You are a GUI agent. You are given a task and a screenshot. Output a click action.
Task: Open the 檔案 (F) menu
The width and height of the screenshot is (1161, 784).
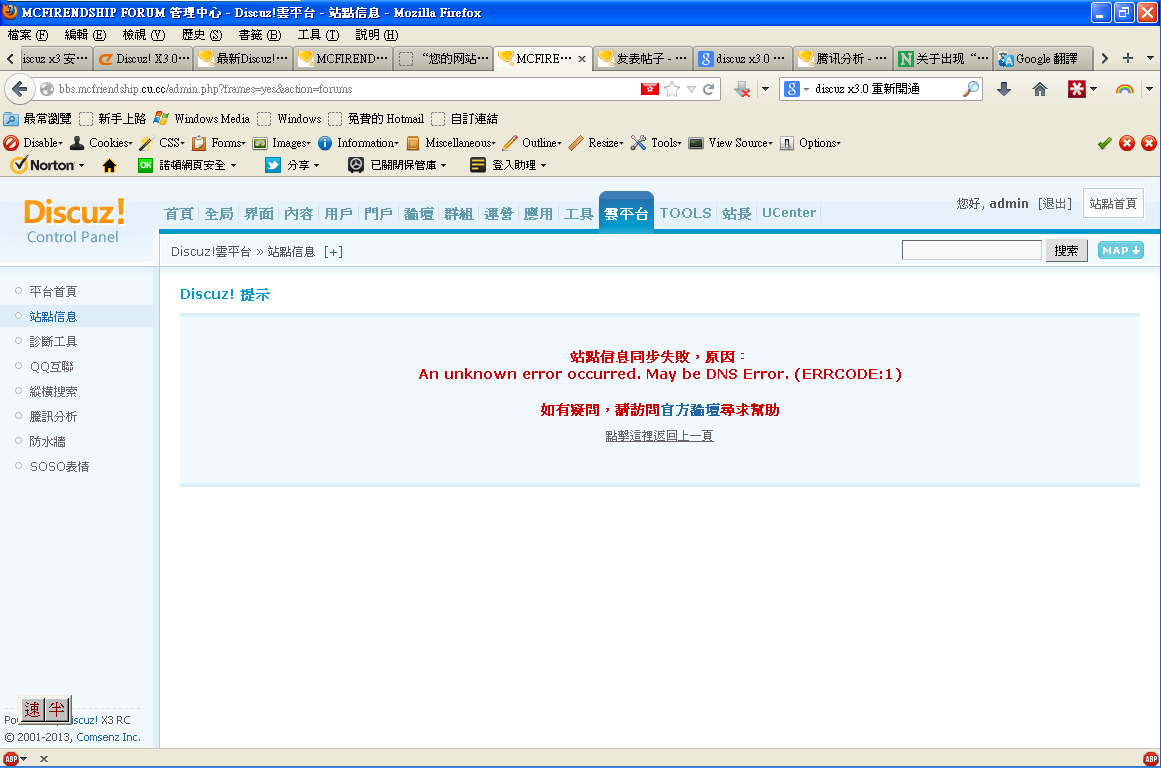(28, 35)
